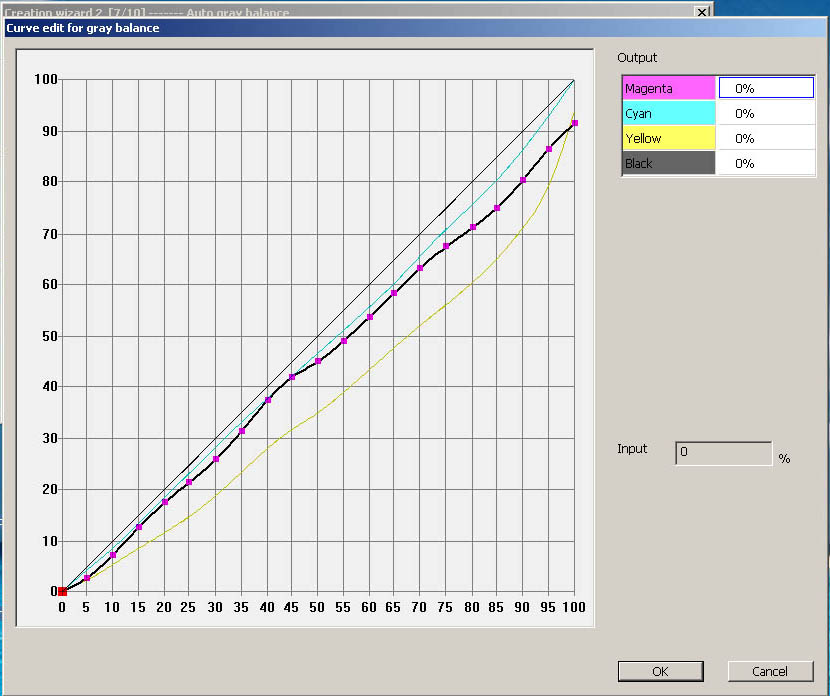Select magenta curve point at input 15
Image resolution: width=830 pixels, height=696 pixels.
click(139, 527)
